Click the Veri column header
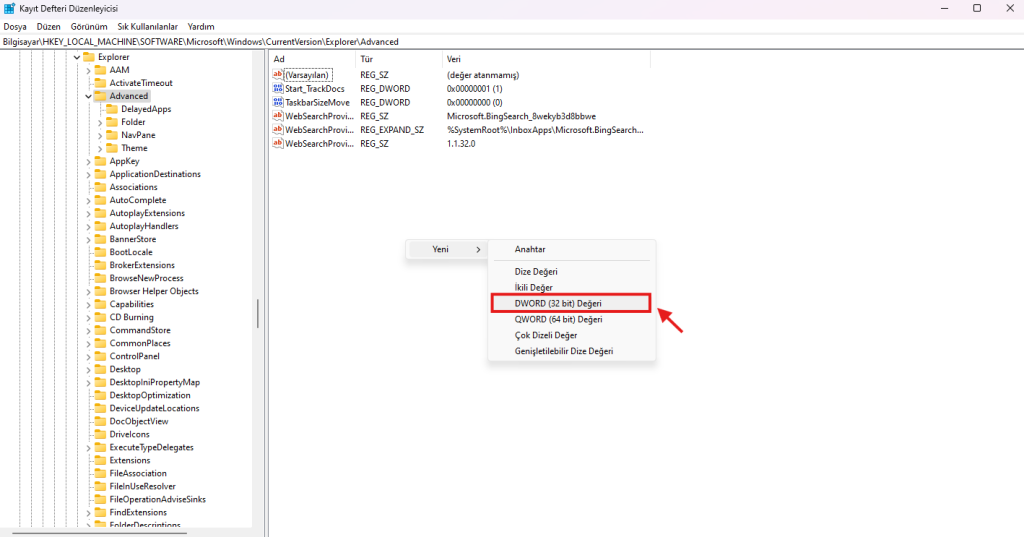The image size is (1024, 537). coord(454,59)
